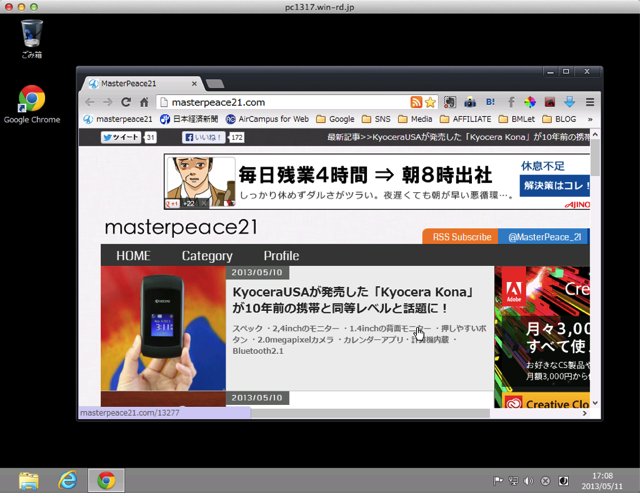Select the MasterPeace21 browser tab
This screenshot has height=493, width=640.
pos(141,84)
